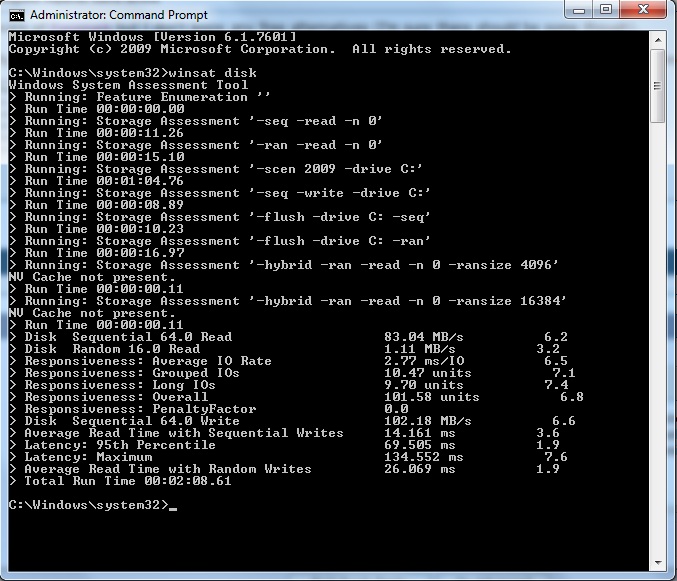Click the 1.11 MB/s random read value
The image size is (677, 581).
coord(420,349)
